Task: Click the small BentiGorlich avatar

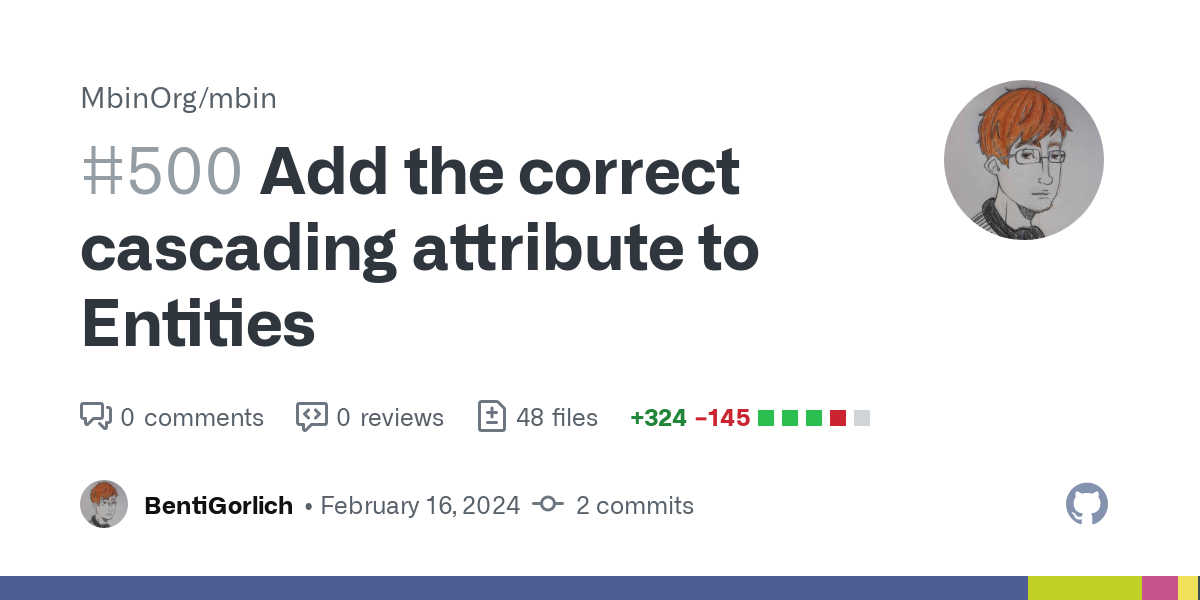Action: point(104,504)
